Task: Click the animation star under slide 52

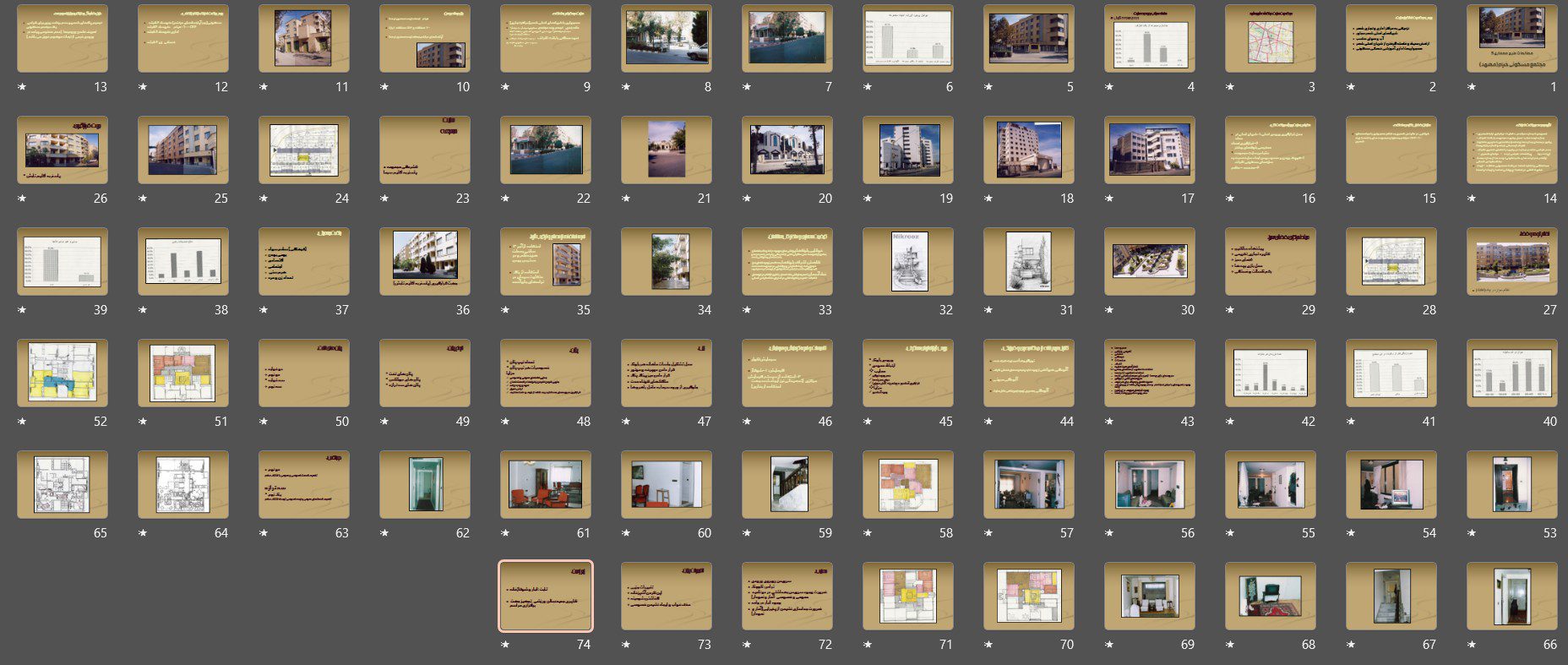Action: [x=22, y=422]
